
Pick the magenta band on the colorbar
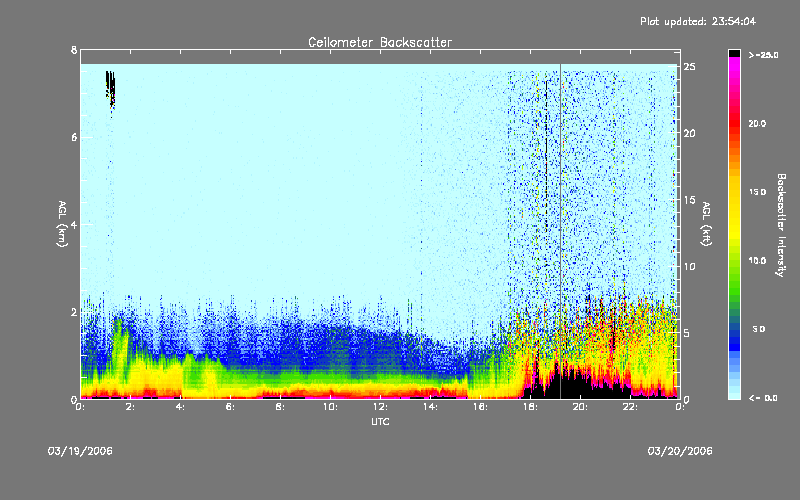pyautogui.click(x=735, y=85)
